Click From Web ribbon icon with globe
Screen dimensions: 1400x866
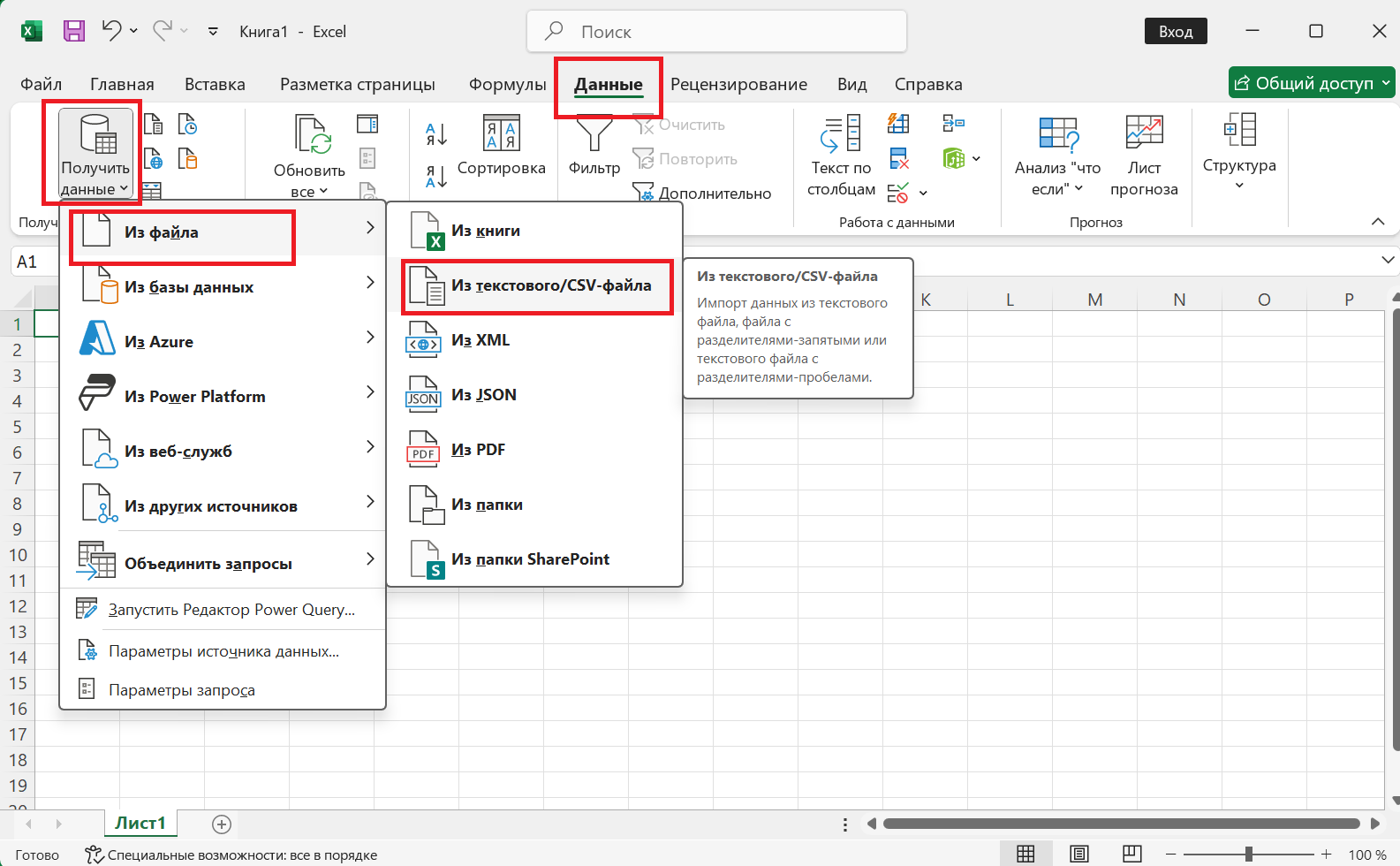(x=153, y=158)
